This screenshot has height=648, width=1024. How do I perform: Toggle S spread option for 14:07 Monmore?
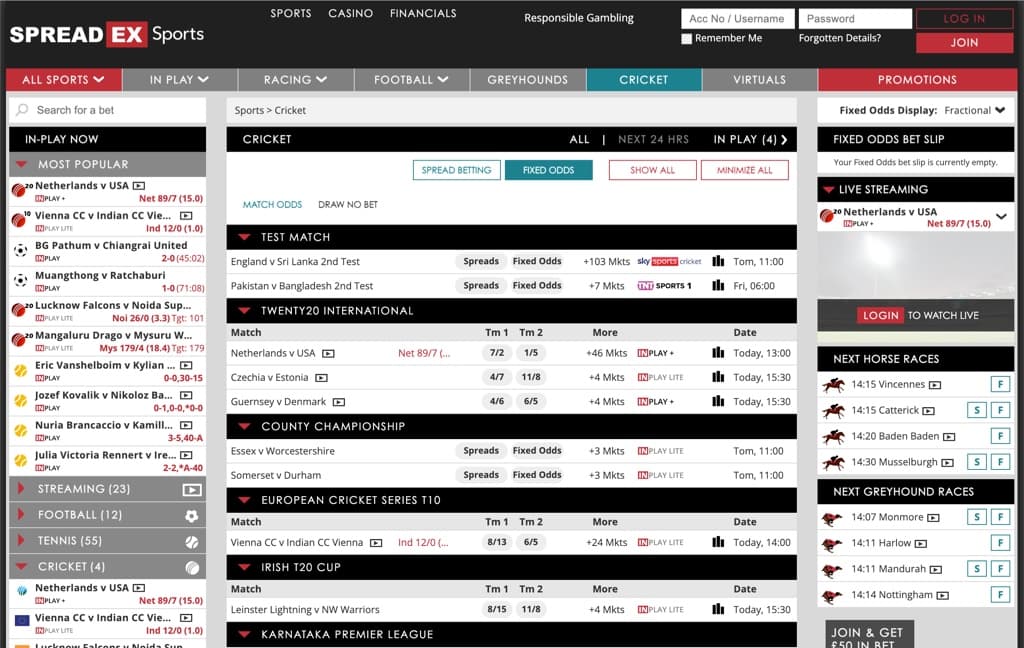click(976, 517)
